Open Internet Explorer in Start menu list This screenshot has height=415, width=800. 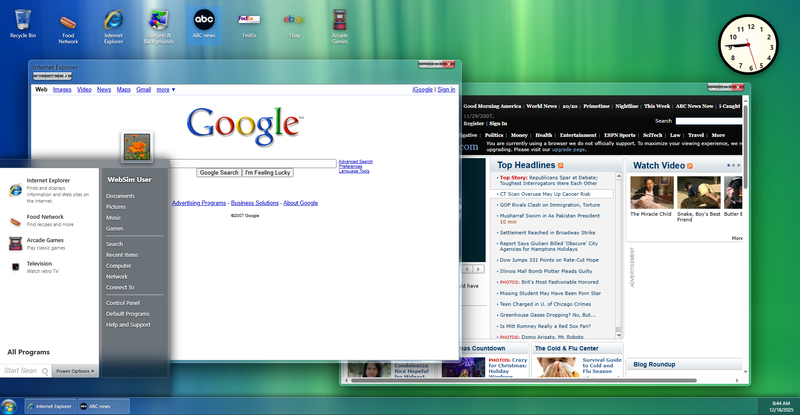click(x=49, y=190)
